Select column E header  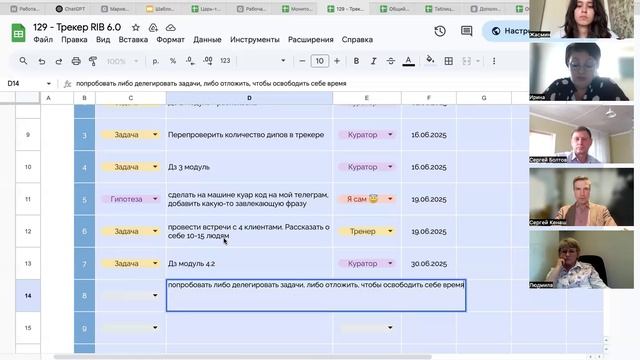[x=367, y=98]
